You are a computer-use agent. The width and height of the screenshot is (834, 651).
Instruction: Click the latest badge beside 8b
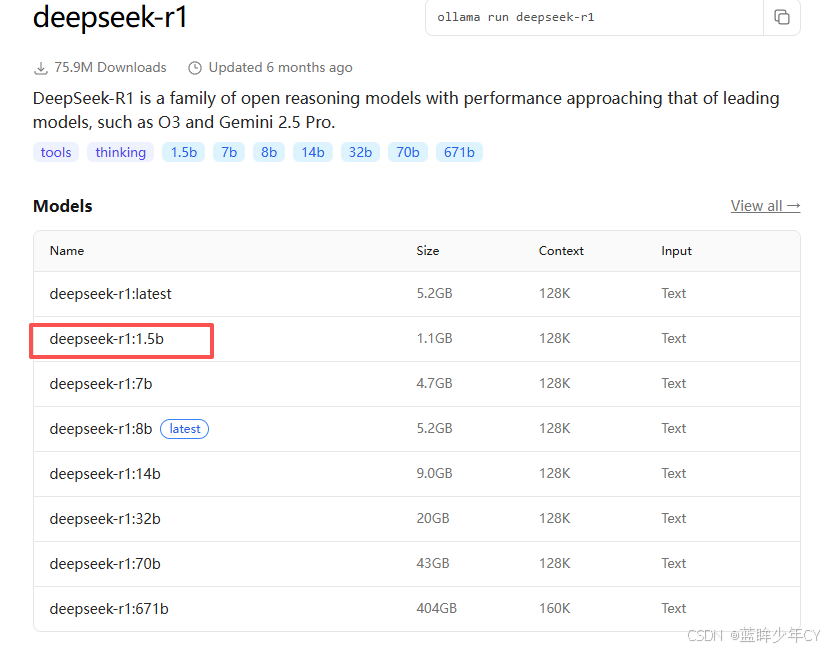pyautogui.click(x=185, y=429)
